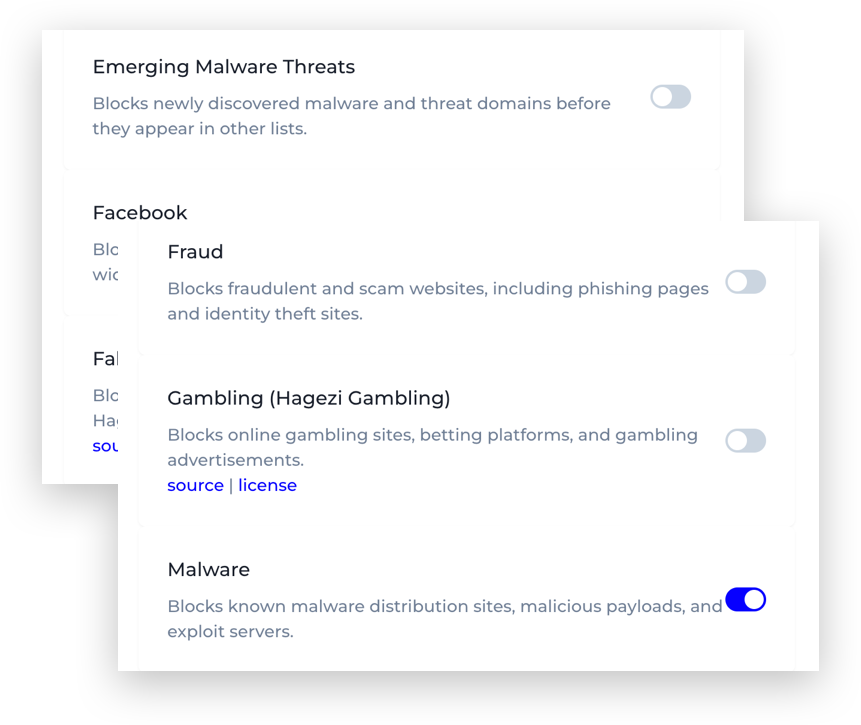Click the cut-off "Fal" heading in back panel
Viewport: 861px width, 725px height.
[x=105, y=359]
